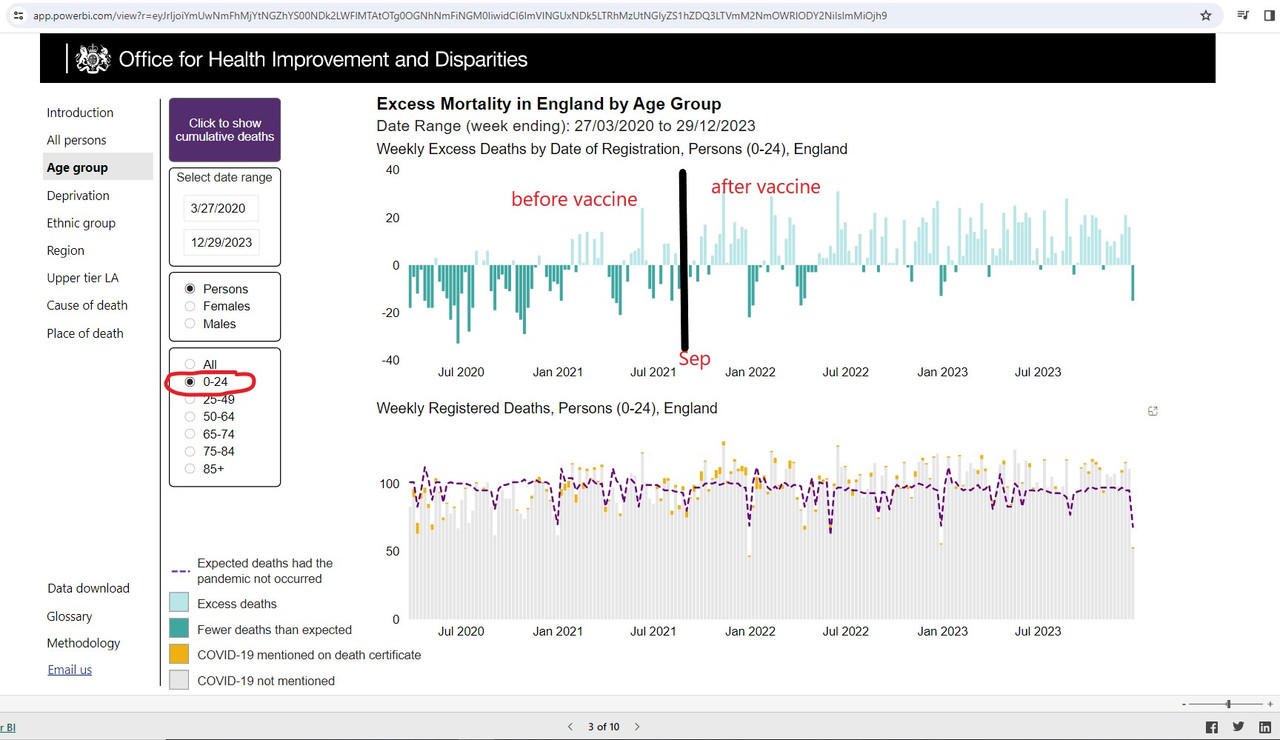The width and height of the screenshot is (1280, 740).
Task: Select the Females radio option
Action: [190, 306]
